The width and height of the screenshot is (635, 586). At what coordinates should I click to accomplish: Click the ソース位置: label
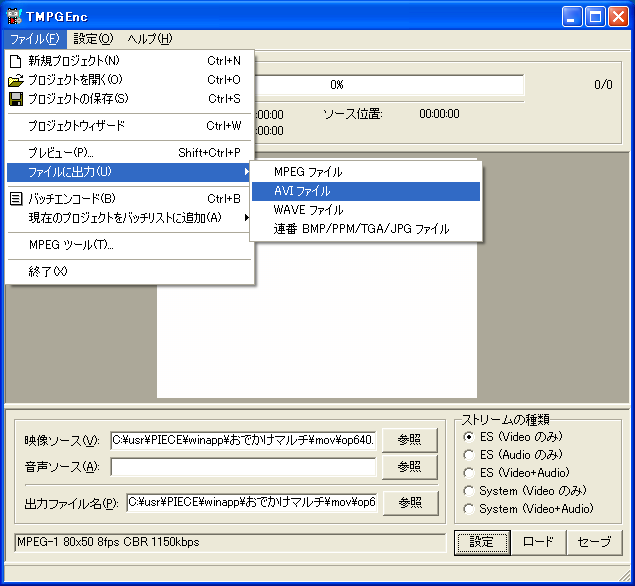coord(352,114)
